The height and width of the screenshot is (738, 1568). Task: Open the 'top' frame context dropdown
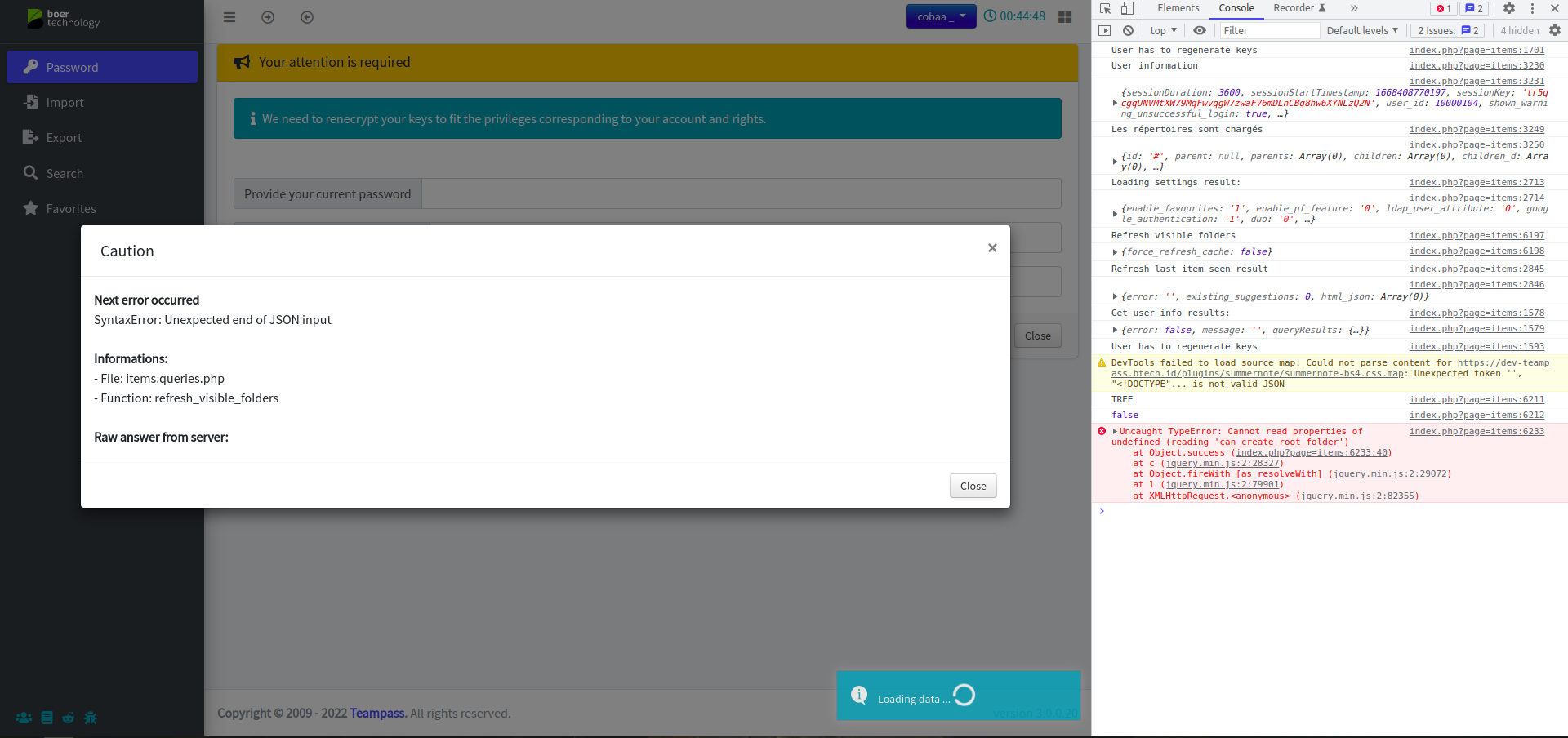tap(1163, 30)
